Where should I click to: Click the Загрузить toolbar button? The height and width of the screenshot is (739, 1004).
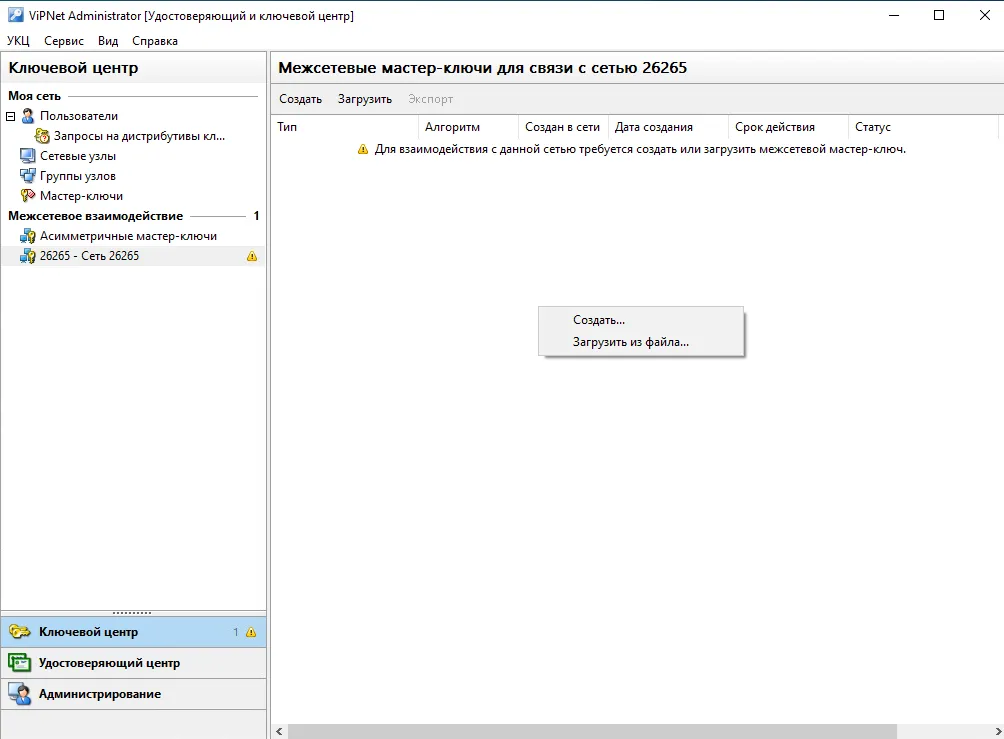pos(365,99)
